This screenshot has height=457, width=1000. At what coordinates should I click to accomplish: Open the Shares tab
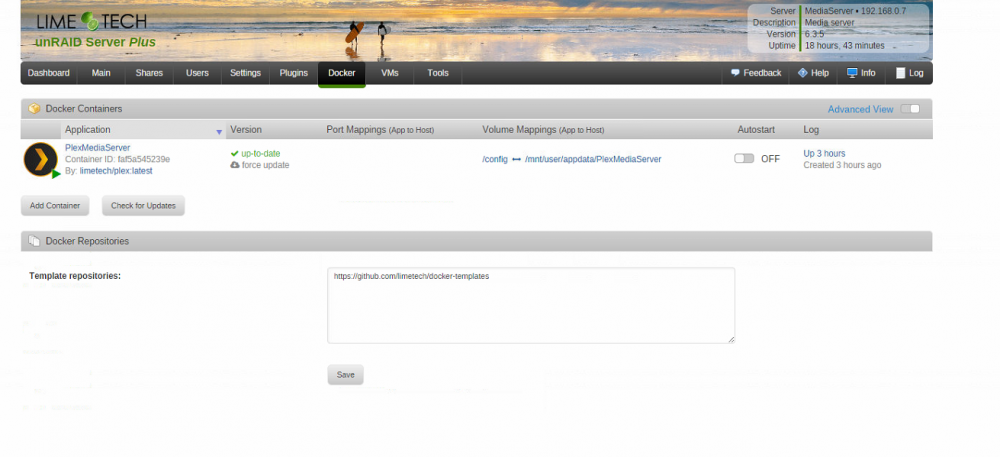pyautogui.click(x=149, y=73)
